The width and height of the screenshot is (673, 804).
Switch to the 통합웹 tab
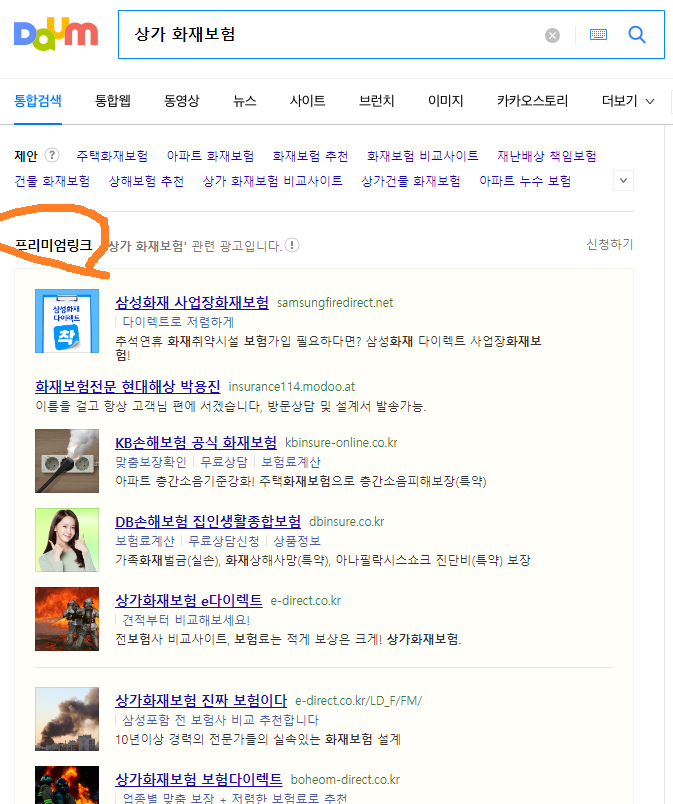113,100
